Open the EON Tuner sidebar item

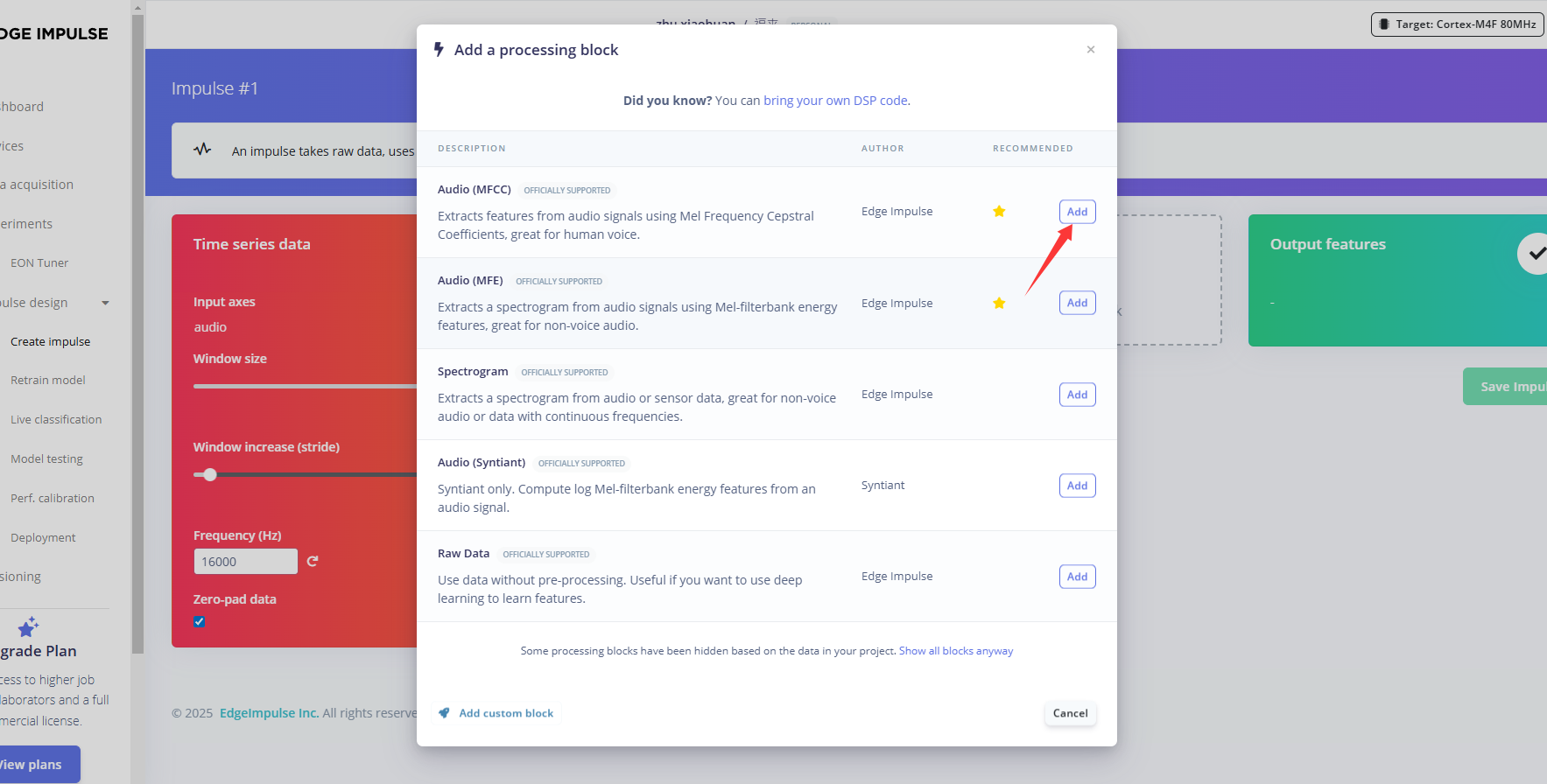(x=39, y=263)
